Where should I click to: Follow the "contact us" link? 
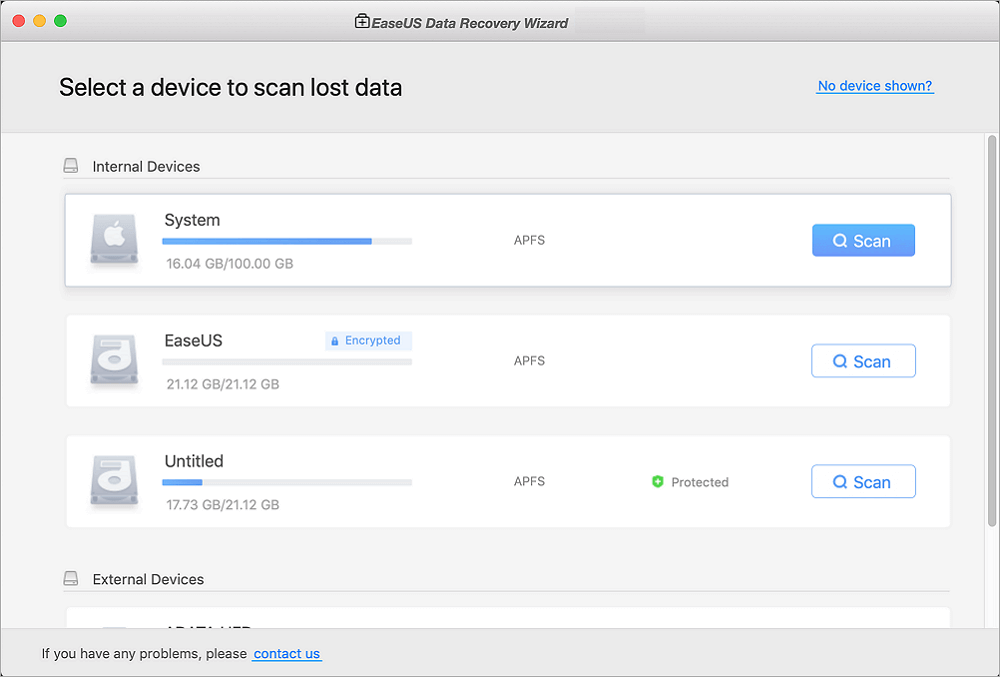pyautogui.click(x=287, y=654)
